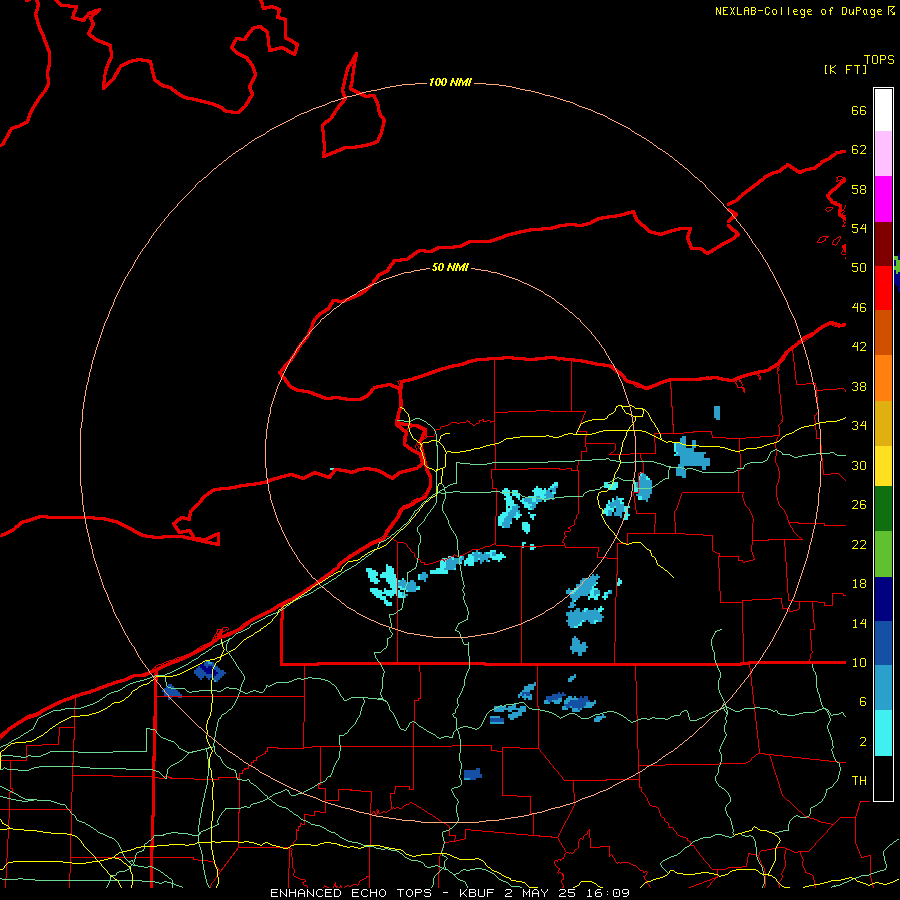Click the "KBUF" station identifier text

click(477, 893)
